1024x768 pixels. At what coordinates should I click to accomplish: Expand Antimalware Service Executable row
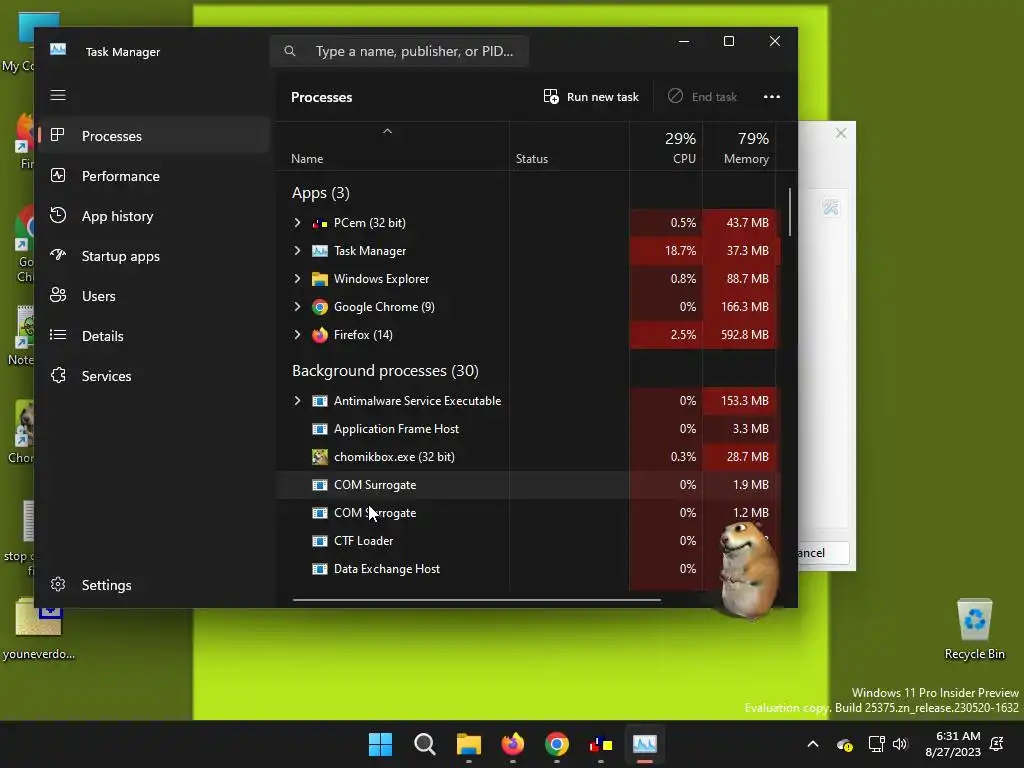pyautogui.click(x=297, y=401)
